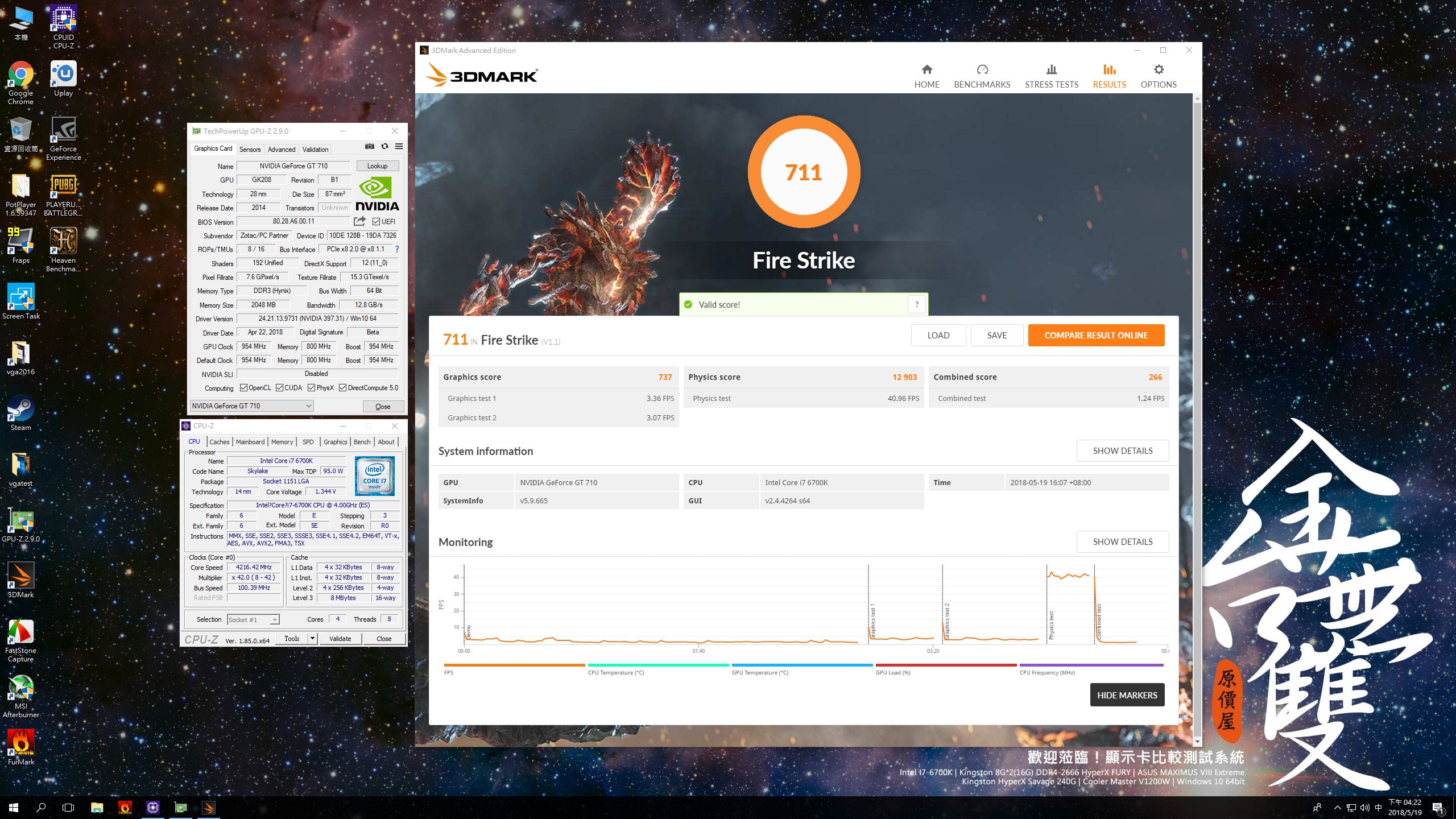Image resolution: width=1456 pixels, height=819 pixels.
Task: Click SAVE result button
Action: click(997, 336)
